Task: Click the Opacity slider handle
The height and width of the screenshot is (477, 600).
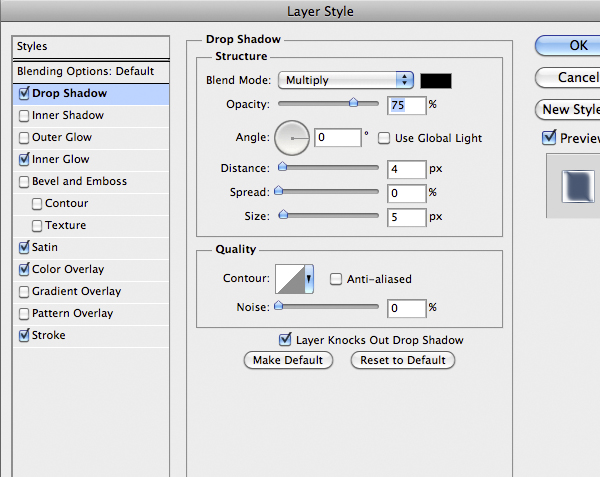Action: coord(353,103)
